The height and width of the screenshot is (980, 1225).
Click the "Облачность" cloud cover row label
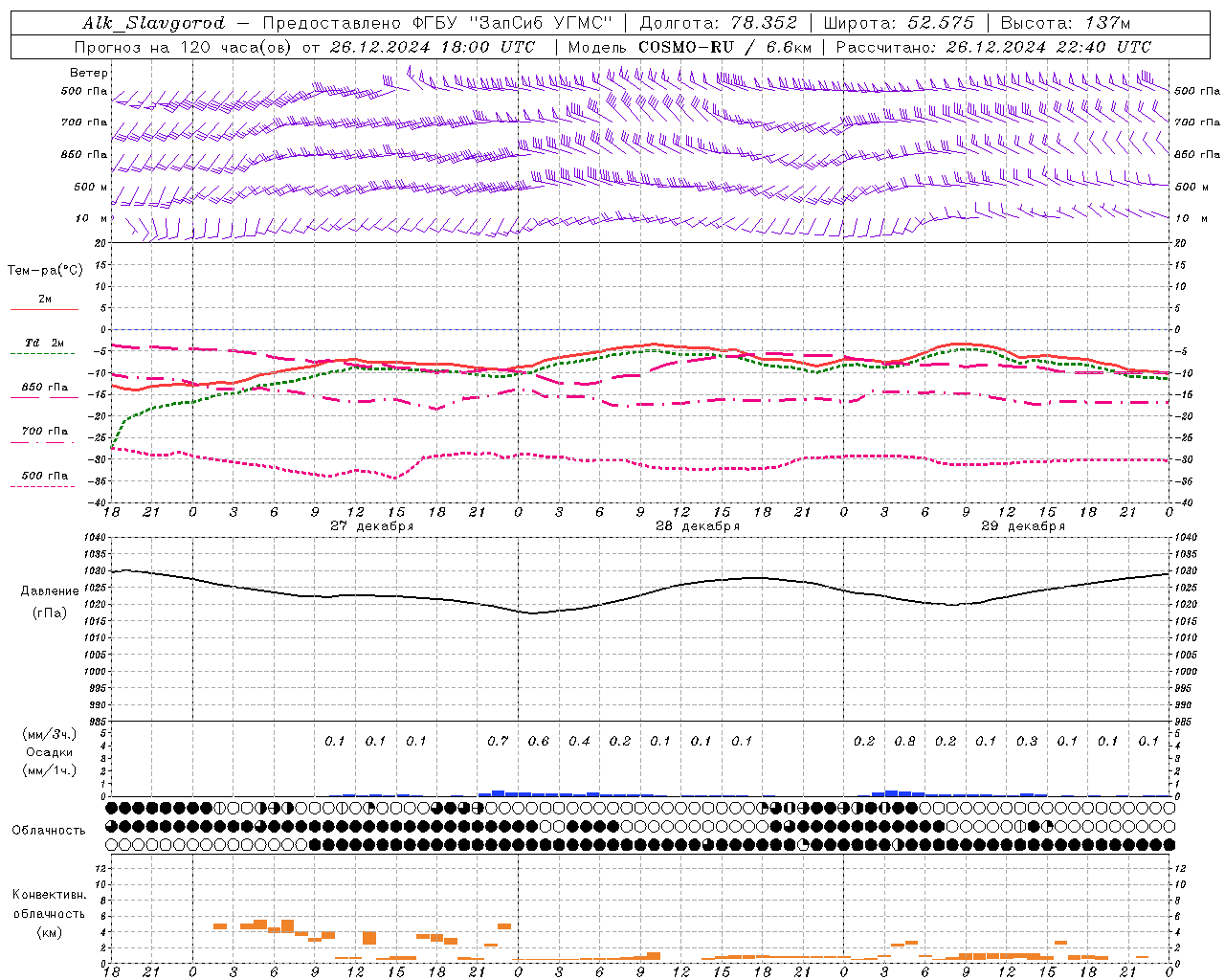point(49,831)
